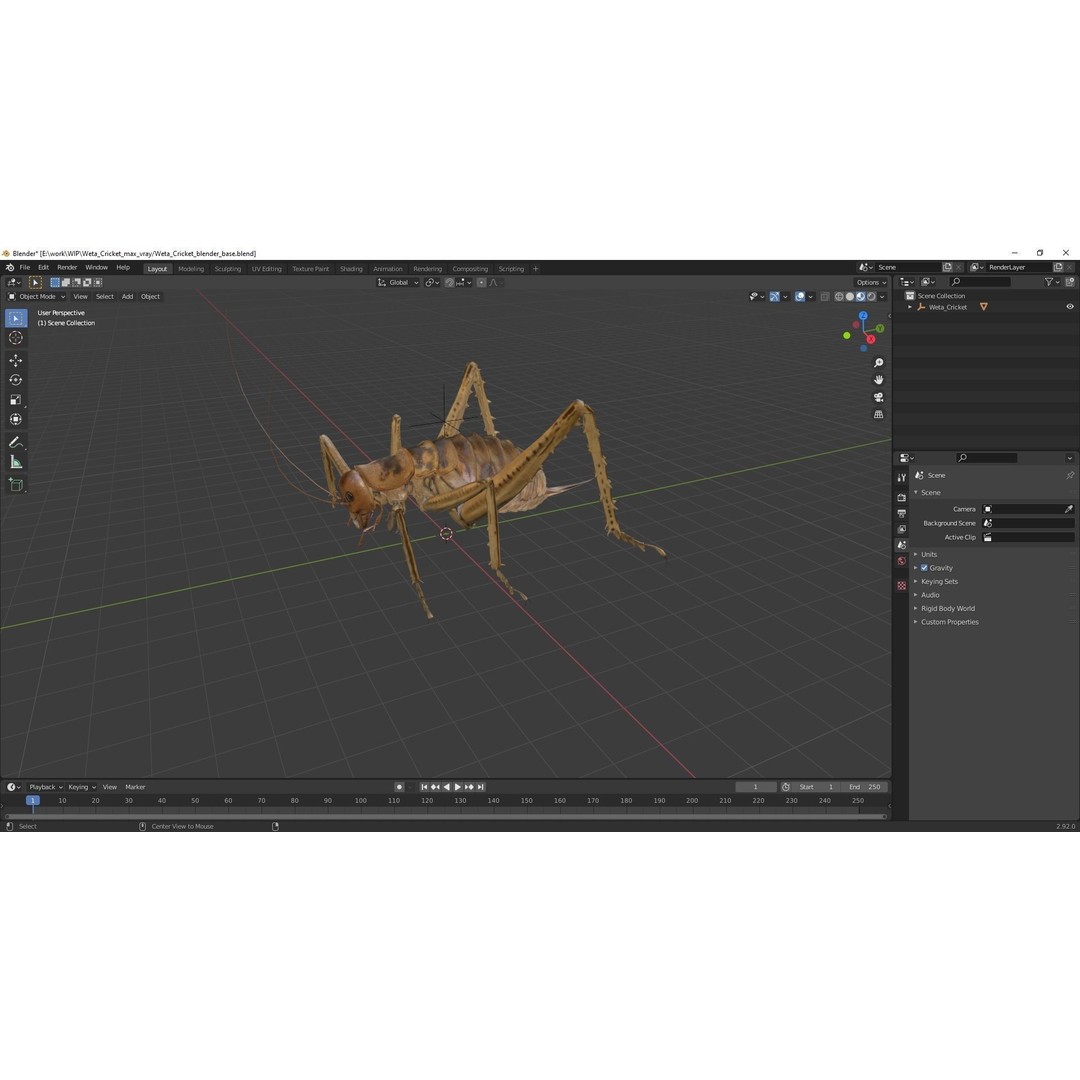
Task: Open the Object Mode dropdown
Action: pyautogui.click(x=37, y=297)
